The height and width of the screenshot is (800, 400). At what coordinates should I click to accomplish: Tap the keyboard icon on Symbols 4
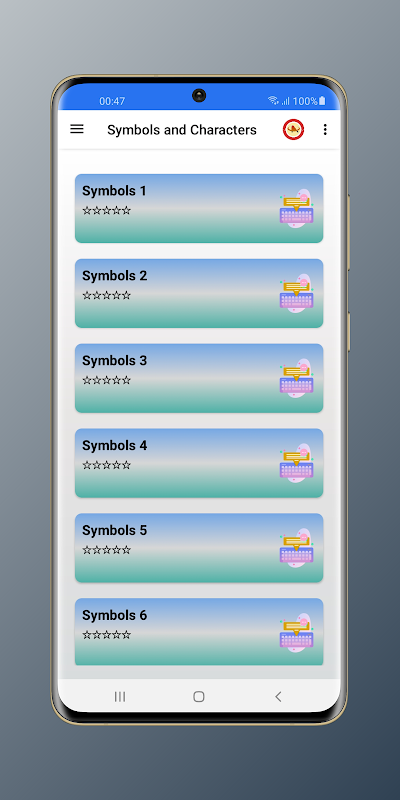[296, 464]
